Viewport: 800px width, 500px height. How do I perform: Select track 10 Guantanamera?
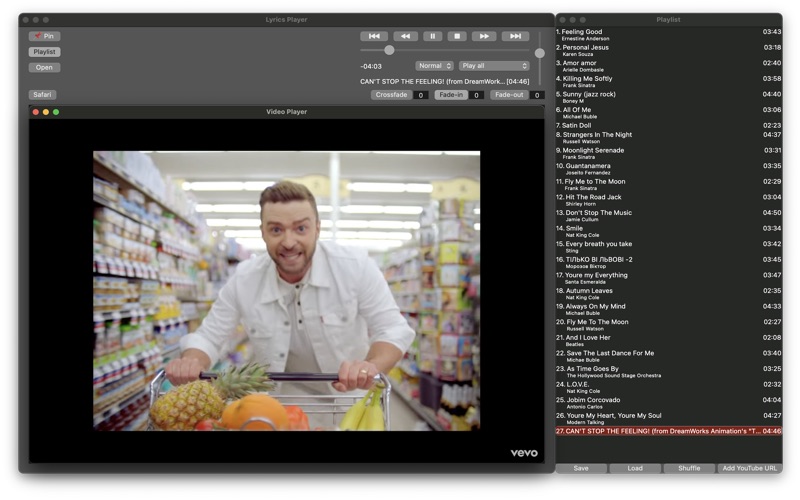[668, 169]
